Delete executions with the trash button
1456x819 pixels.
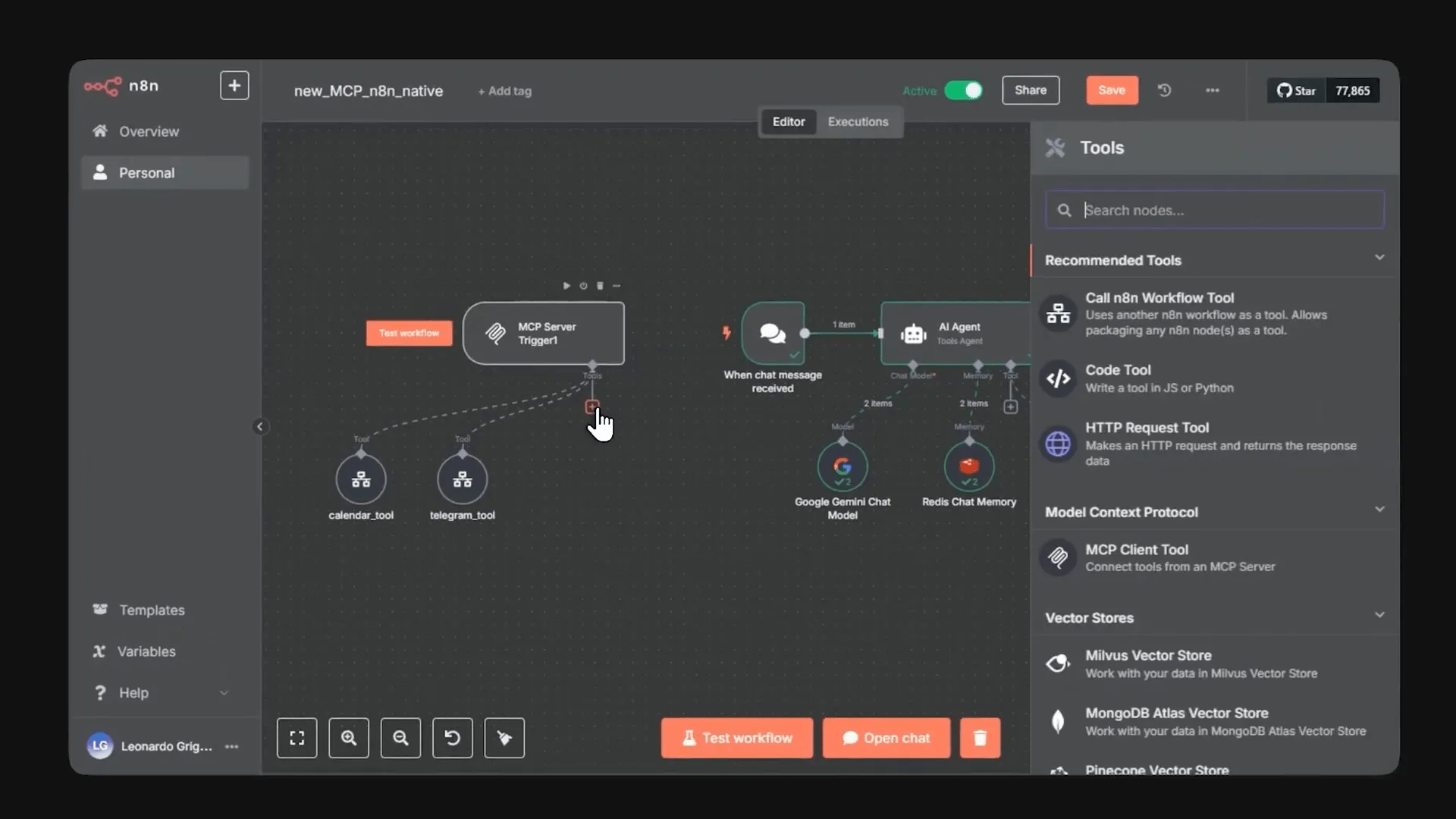(980, 738)
